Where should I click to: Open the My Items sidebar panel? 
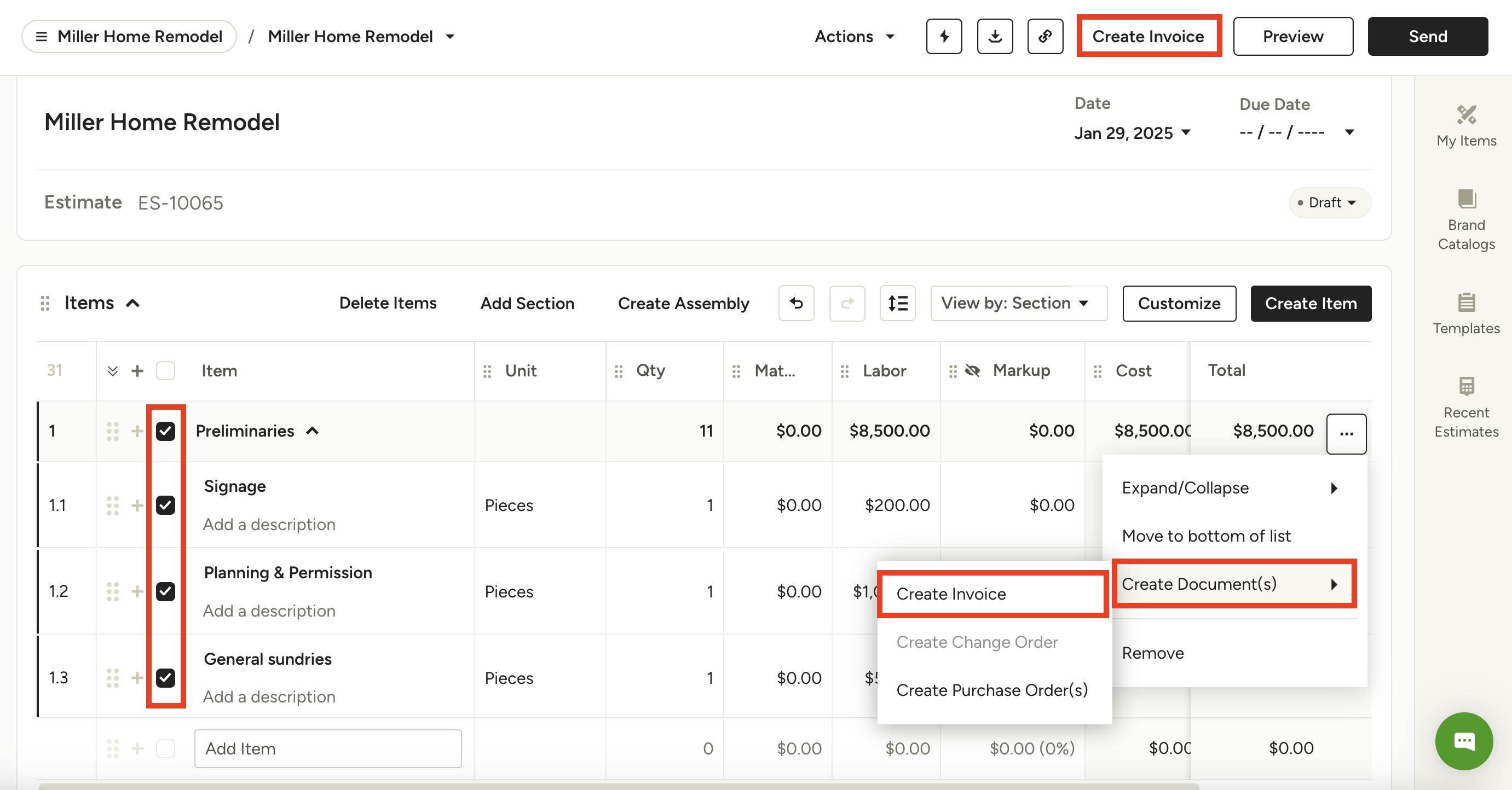tap(1466, 126)
